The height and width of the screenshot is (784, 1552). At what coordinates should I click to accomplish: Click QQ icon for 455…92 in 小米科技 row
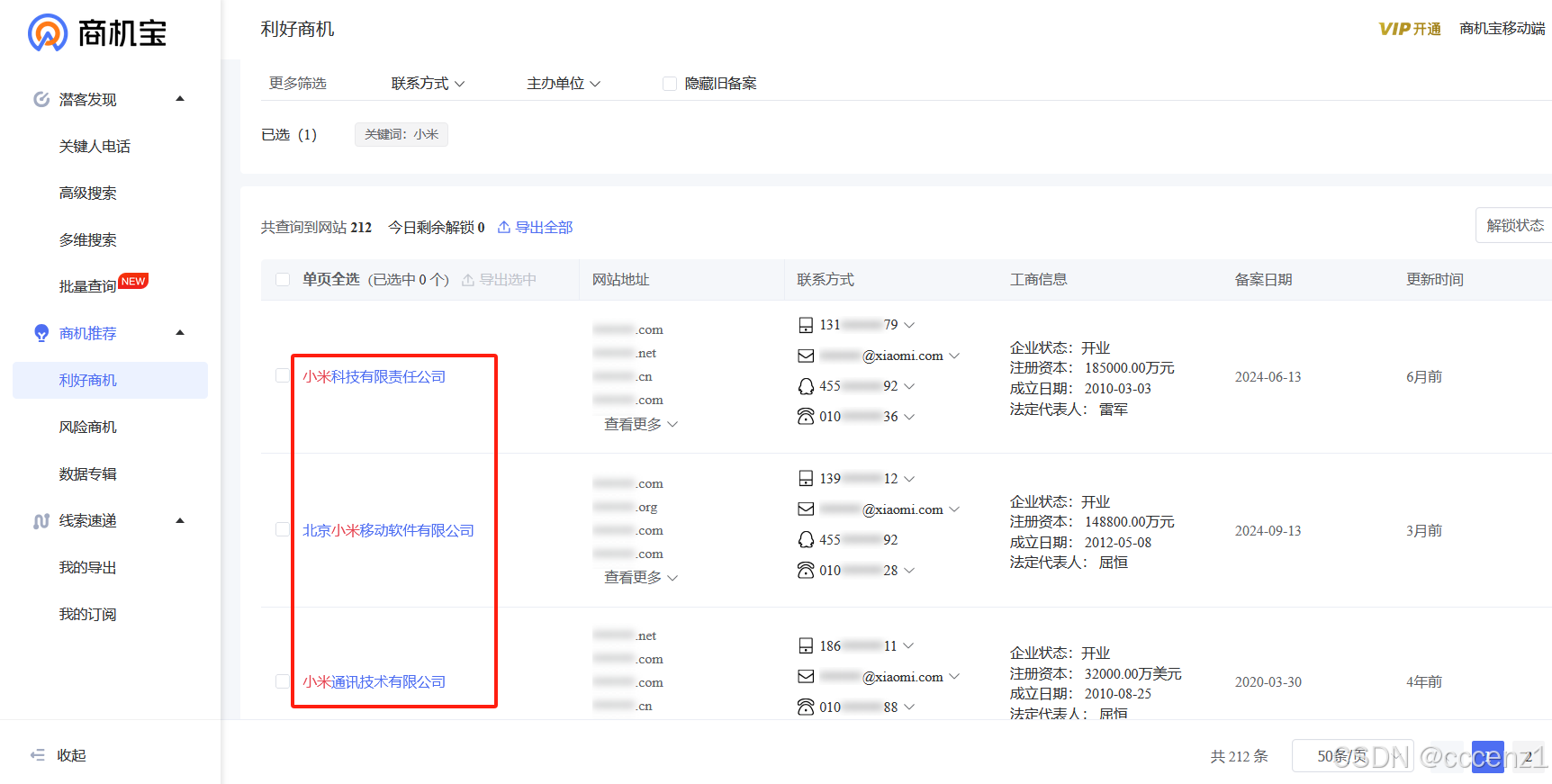coord(806,386)
